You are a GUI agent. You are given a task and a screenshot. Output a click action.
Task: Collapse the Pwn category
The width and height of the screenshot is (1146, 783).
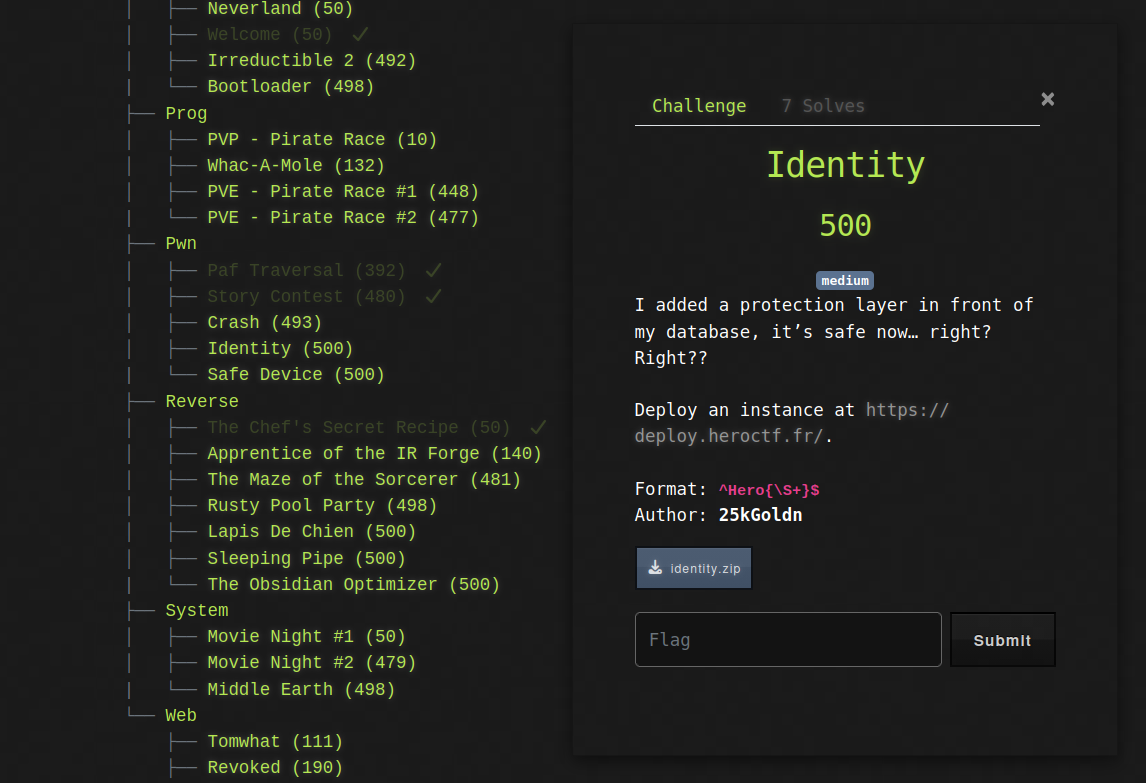pyautogui.click(x=181, y=244)
